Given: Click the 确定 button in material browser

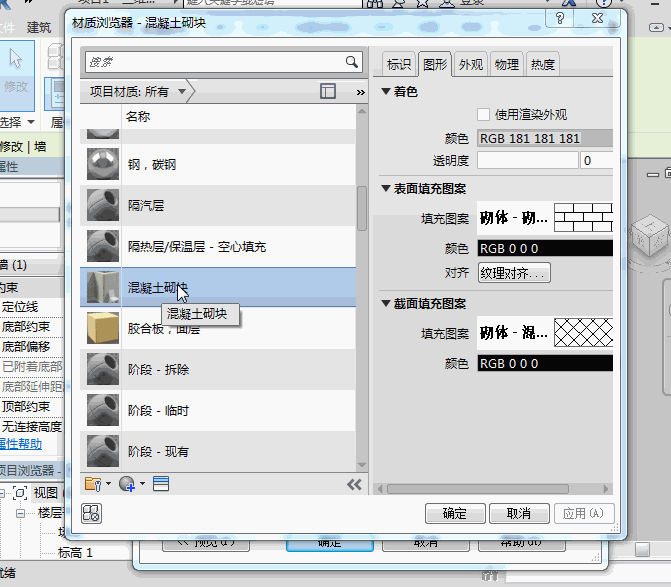Looking at the screenshot, I should click(x=455, y=513).
